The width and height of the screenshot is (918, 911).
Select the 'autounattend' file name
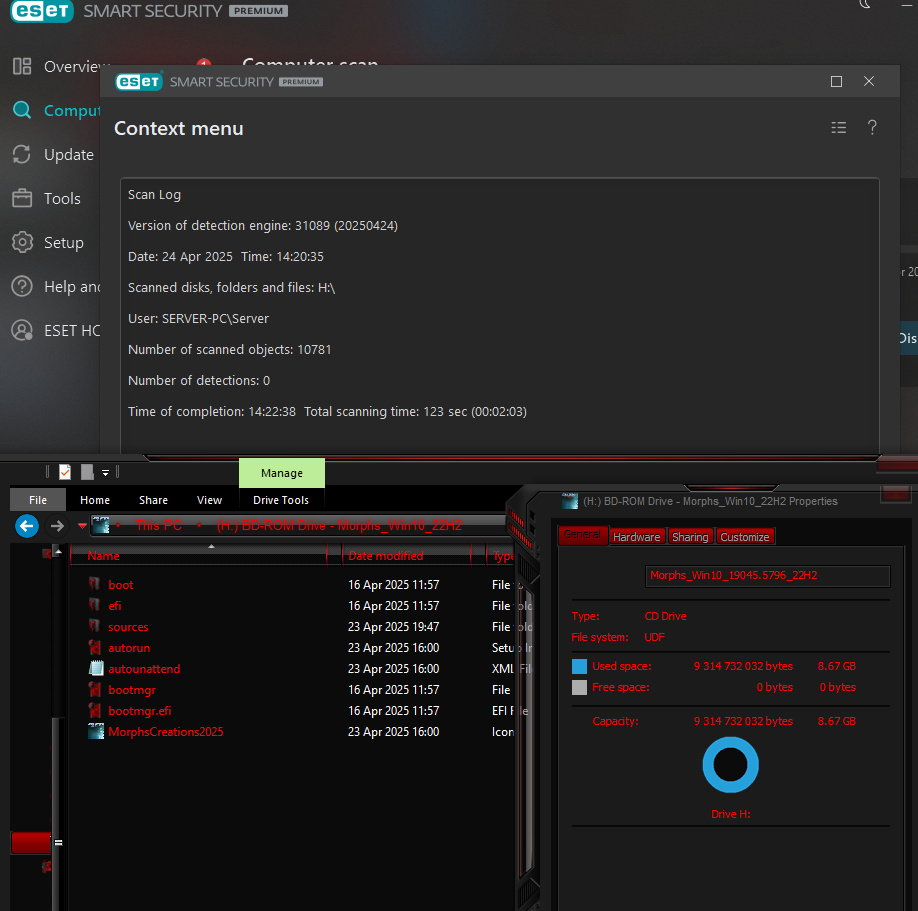point(144,669)
